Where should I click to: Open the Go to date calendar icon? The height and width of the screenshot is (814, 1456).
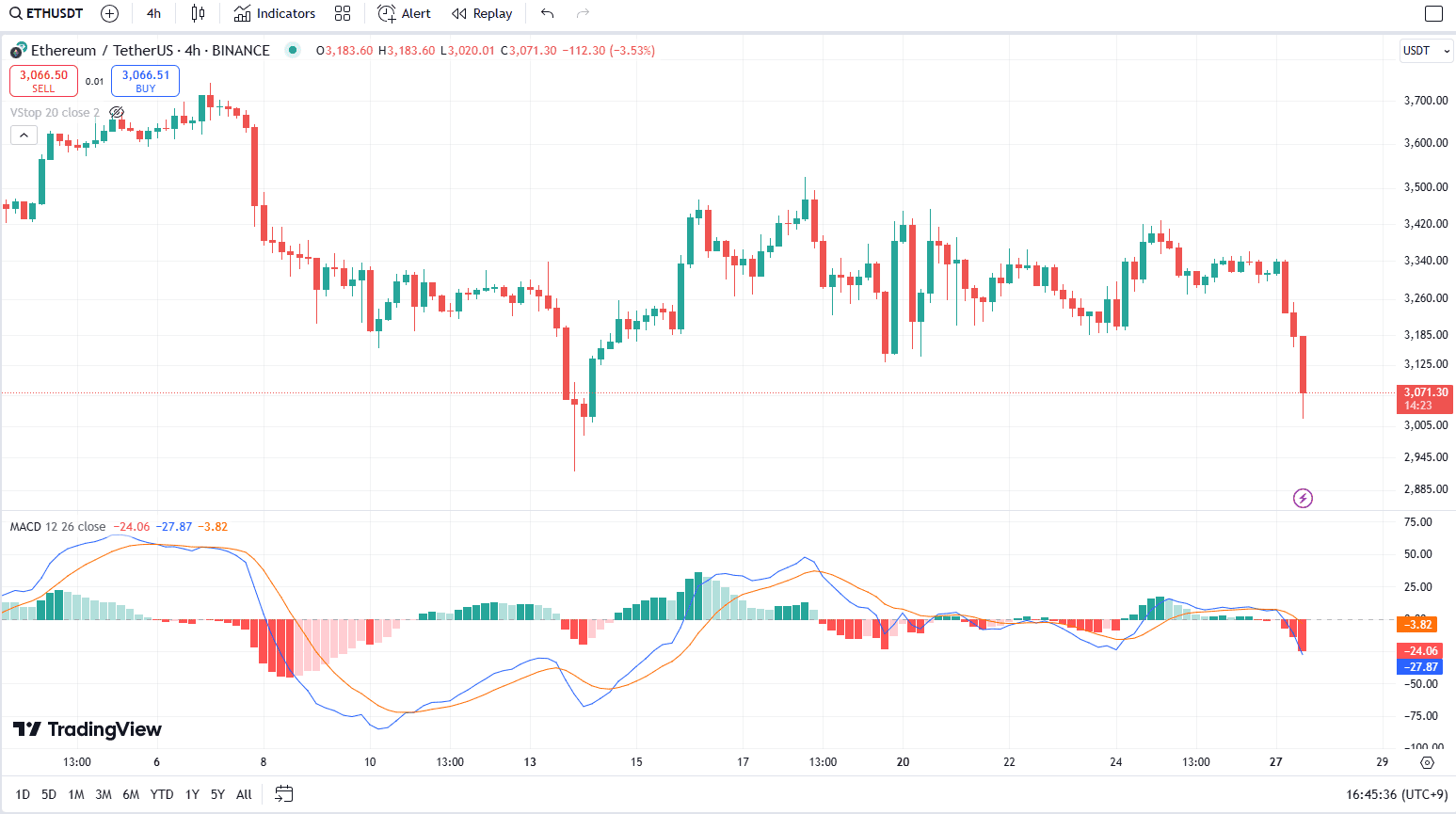[284, 794]
